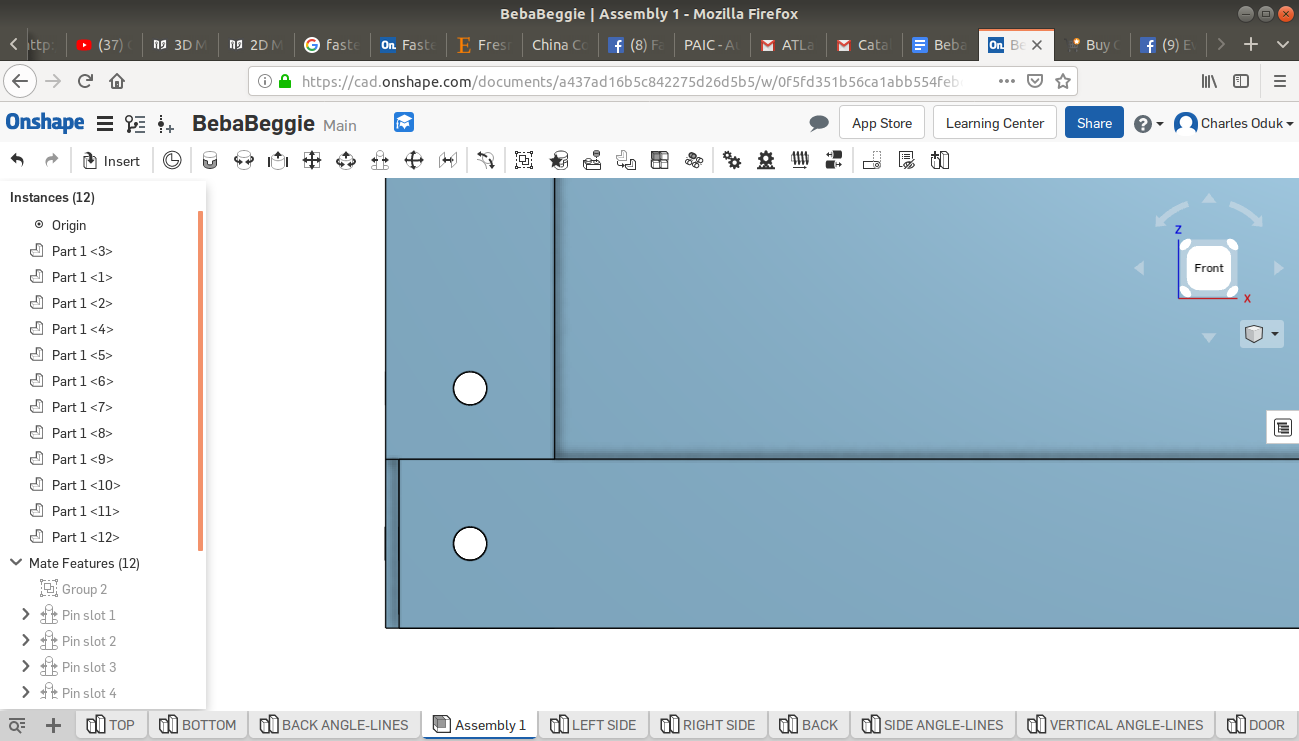Expand the Mate Features list
This screenshot has width=1299, height=741.
coord(16,563)
